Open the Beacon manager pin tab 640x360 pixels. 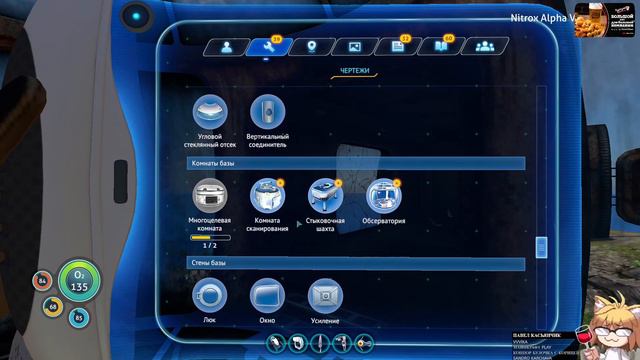312,47
